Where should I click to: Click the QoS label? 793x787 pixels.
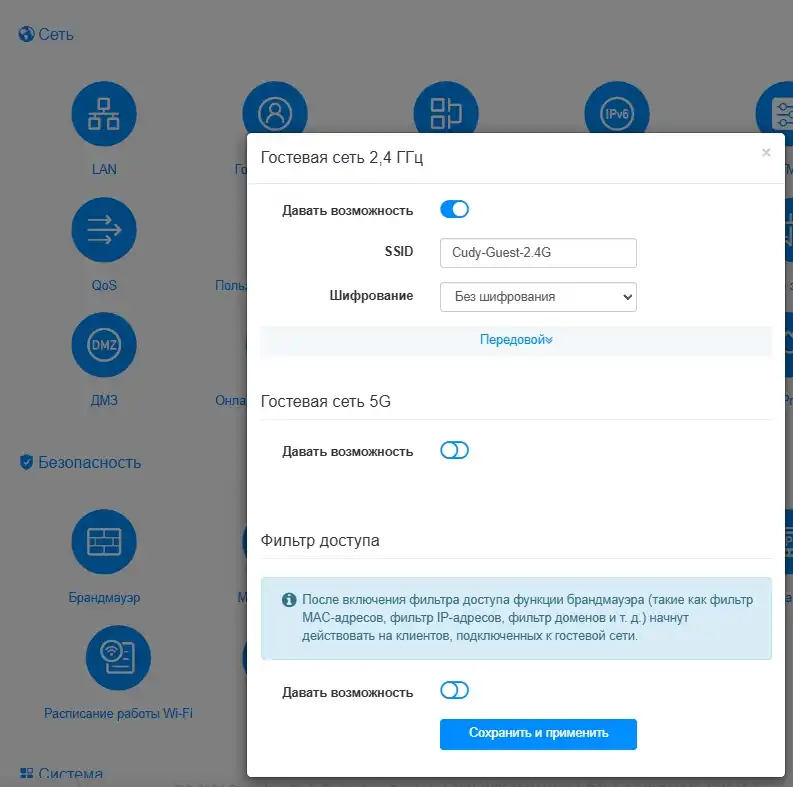coord(104,285)
